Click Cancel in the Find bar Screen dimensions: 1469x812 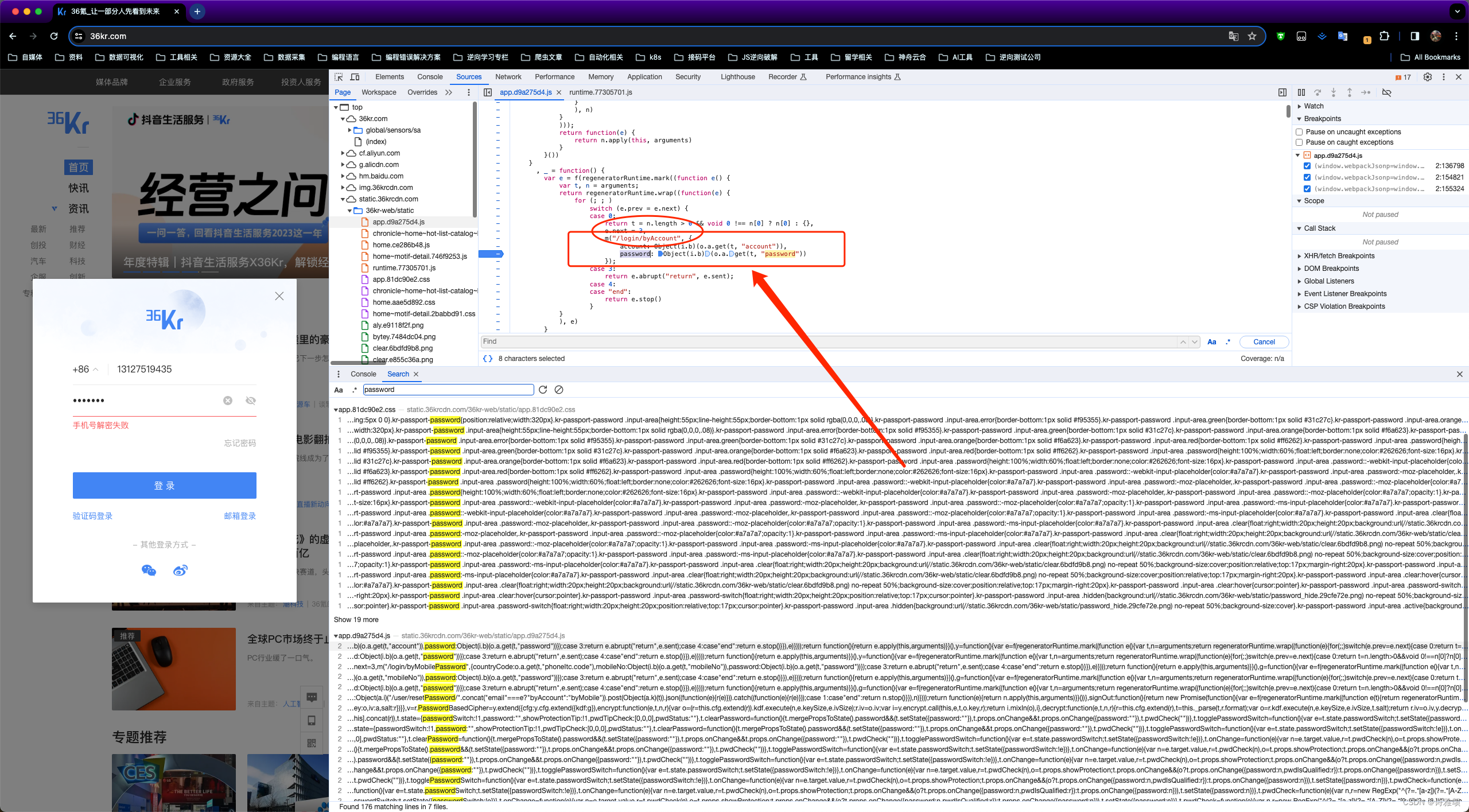[x=1264, y=342]
